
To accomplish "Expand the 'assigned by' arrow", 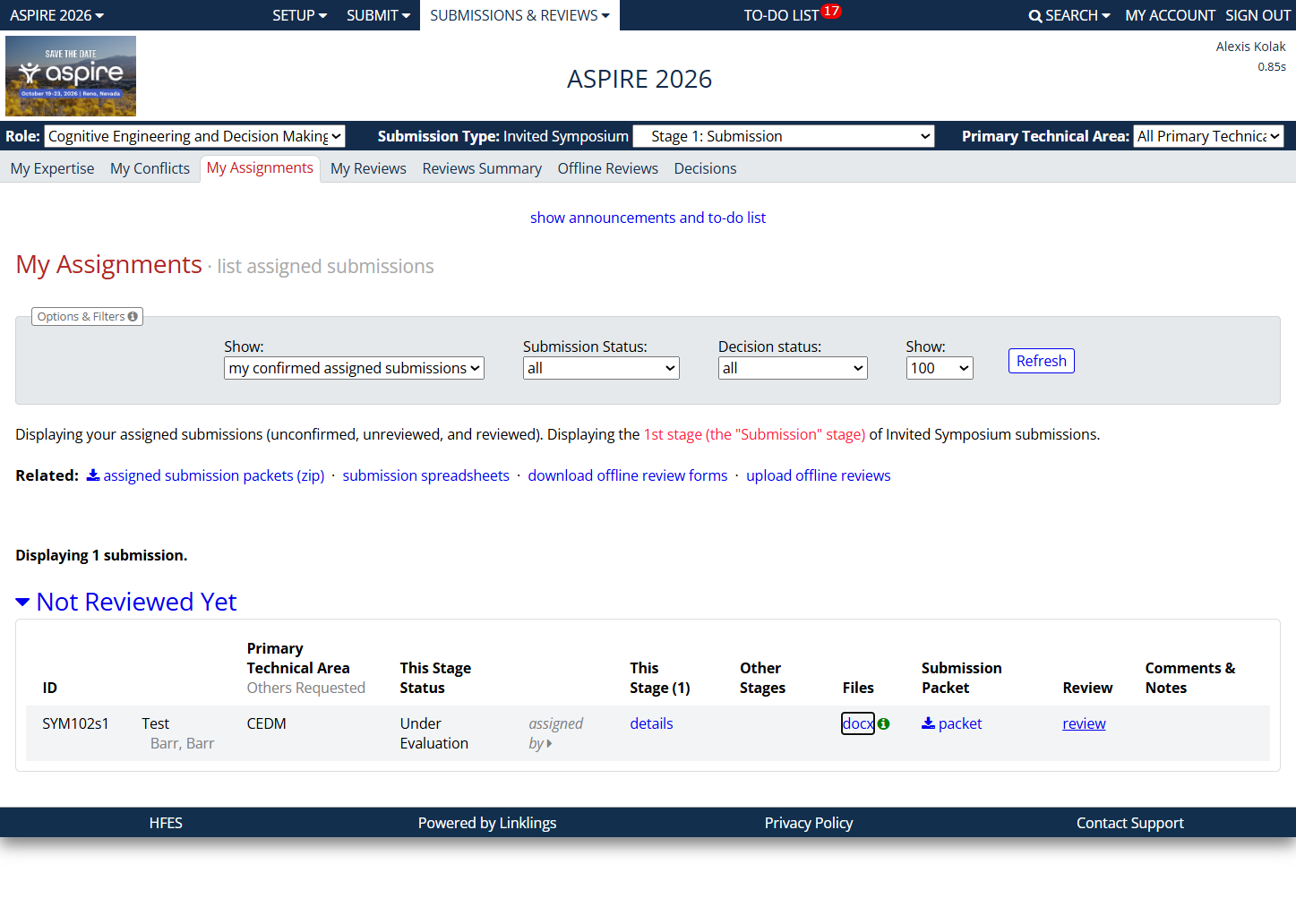I will [x=549, y=744].
